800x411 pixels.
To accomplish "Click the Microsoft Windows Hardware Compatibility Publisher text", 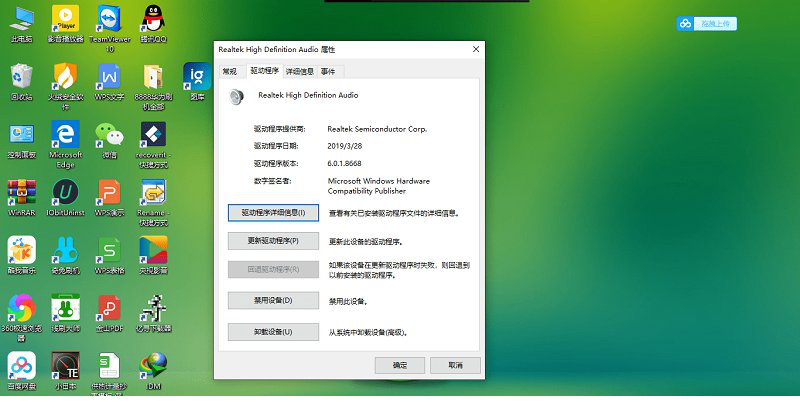I will tap(379, 186).
